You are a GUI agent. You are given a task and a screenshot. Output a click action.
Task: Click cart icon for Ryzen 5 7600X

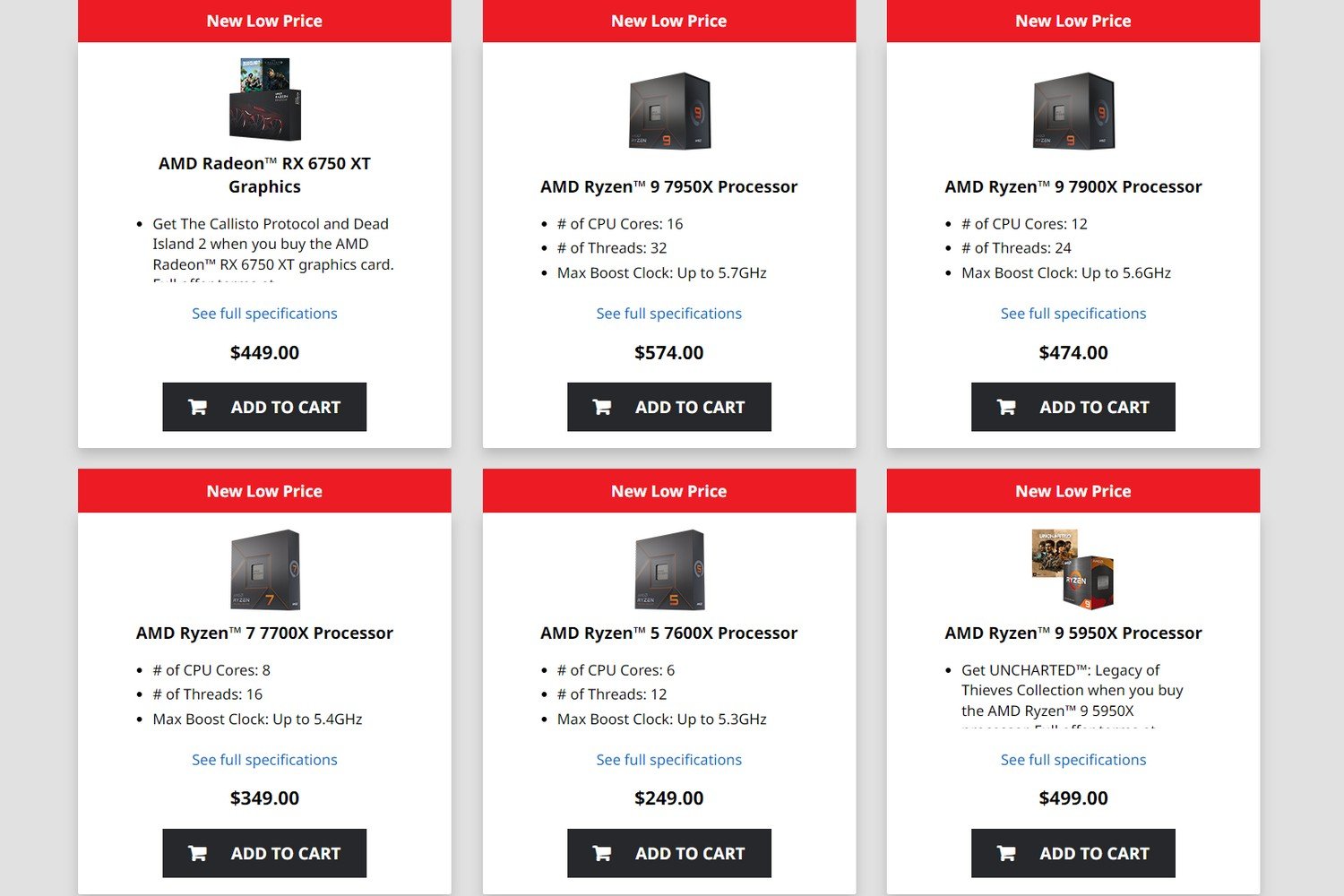pyautogui.click(x=602, y=853)
